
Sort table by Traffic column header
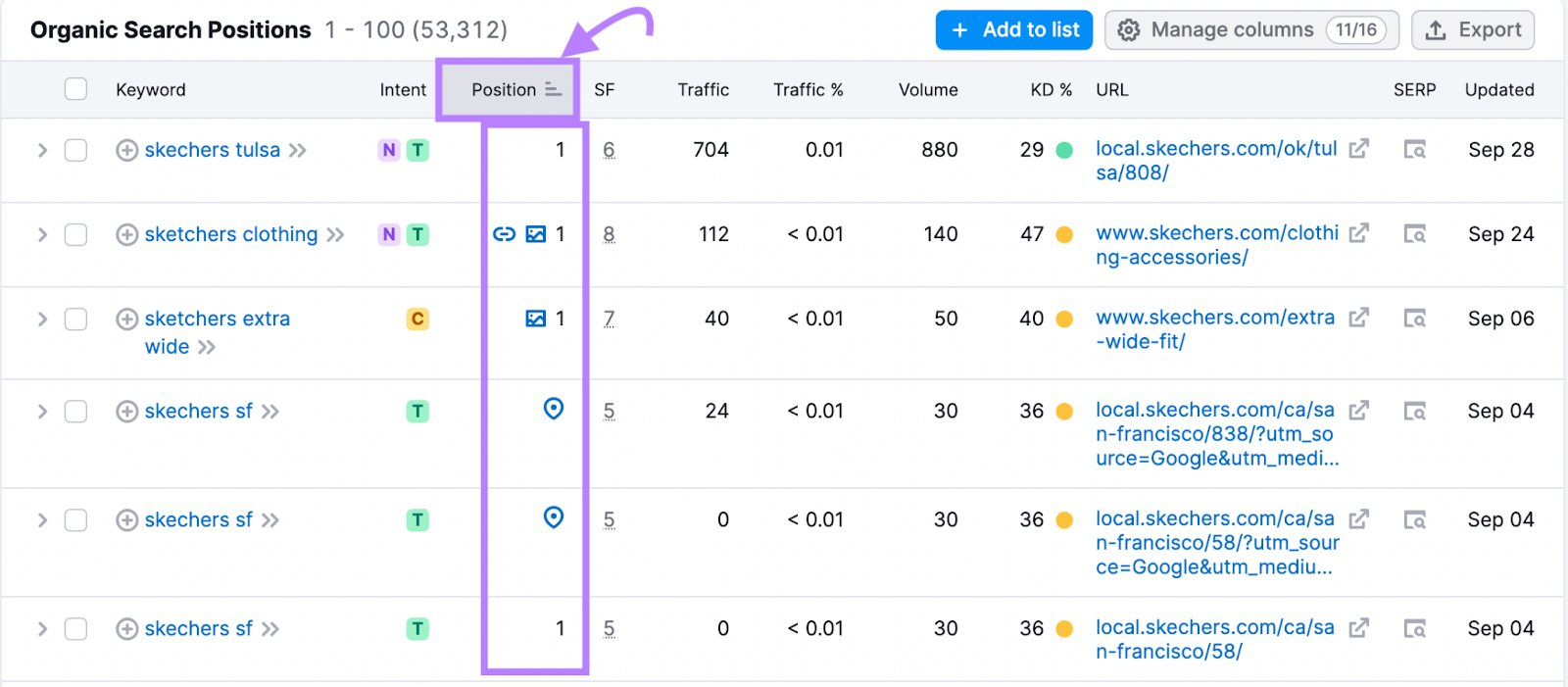point(703,89)
